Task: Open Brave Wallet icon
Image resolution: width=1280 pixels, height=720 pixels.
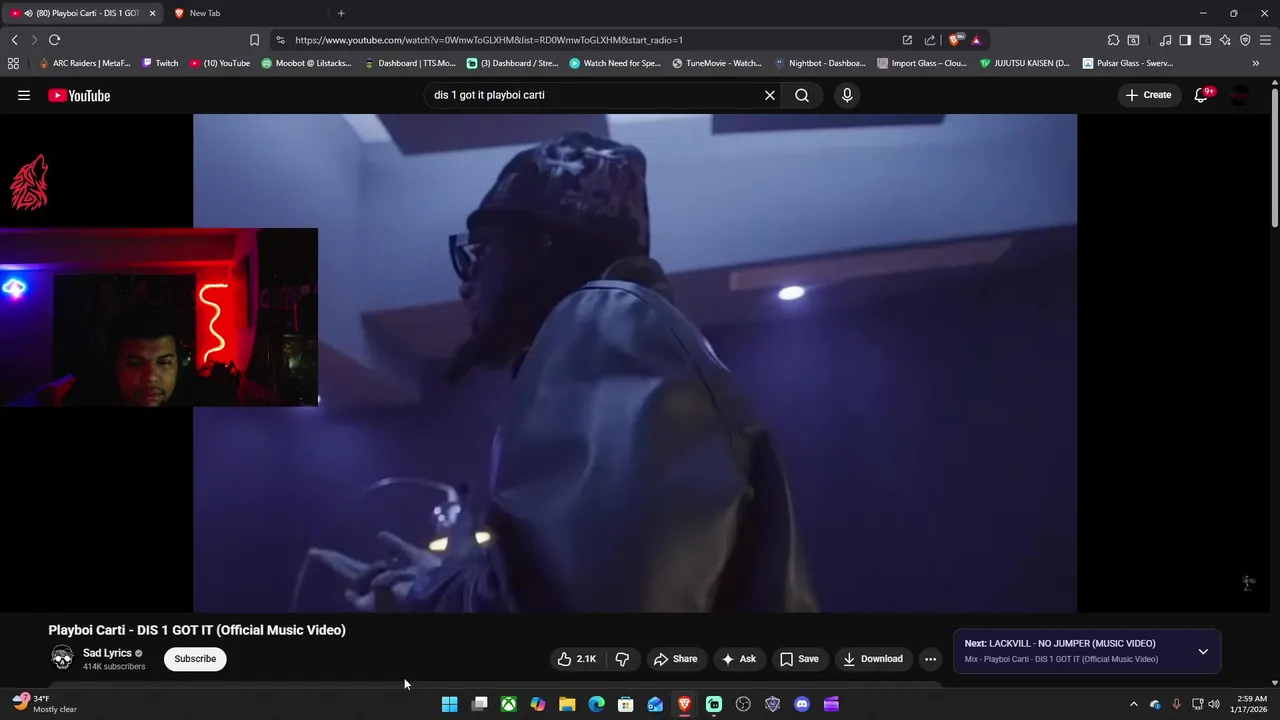Action: [x=1205, y=40]
